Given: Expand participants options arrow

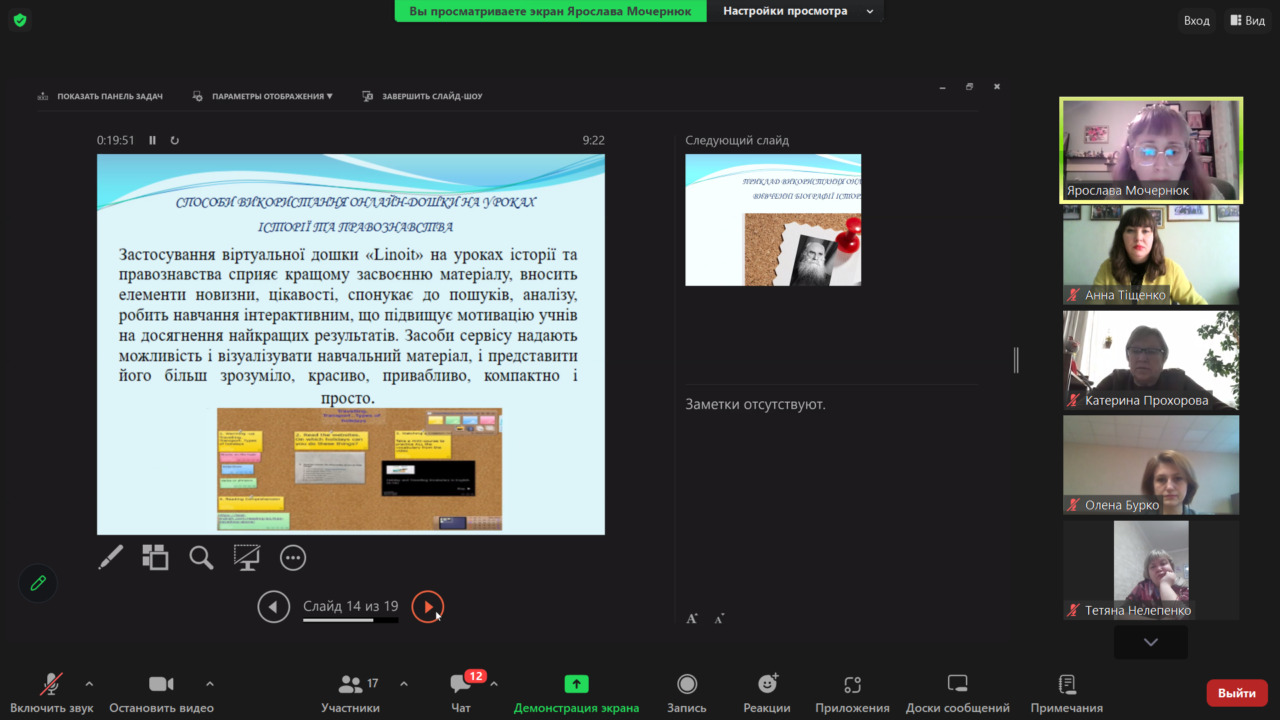Looking at the screenshot, I should coord(404,684).
